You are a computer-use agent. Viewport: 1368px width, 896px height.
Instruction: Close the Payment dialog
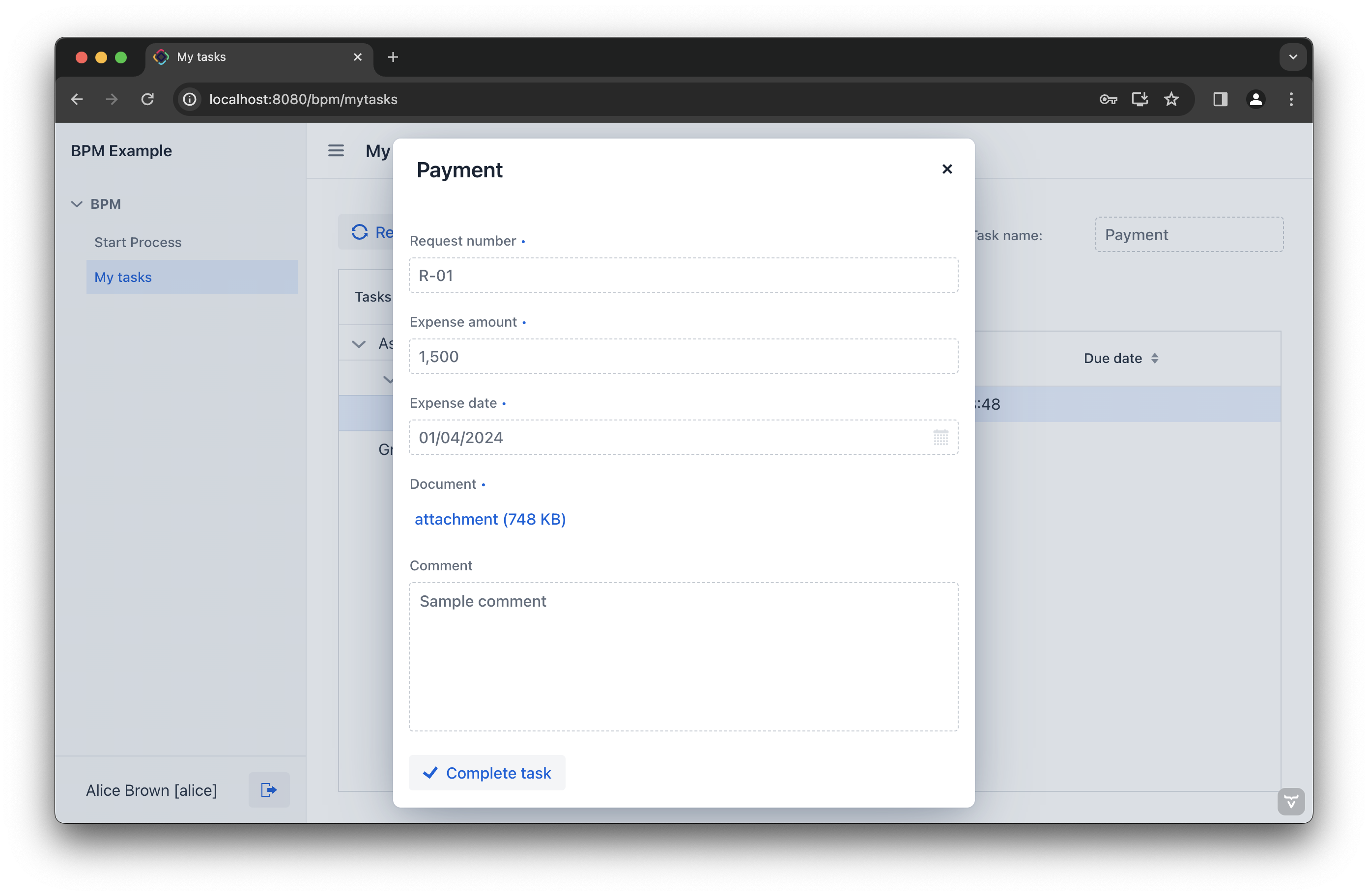point(947,169)
